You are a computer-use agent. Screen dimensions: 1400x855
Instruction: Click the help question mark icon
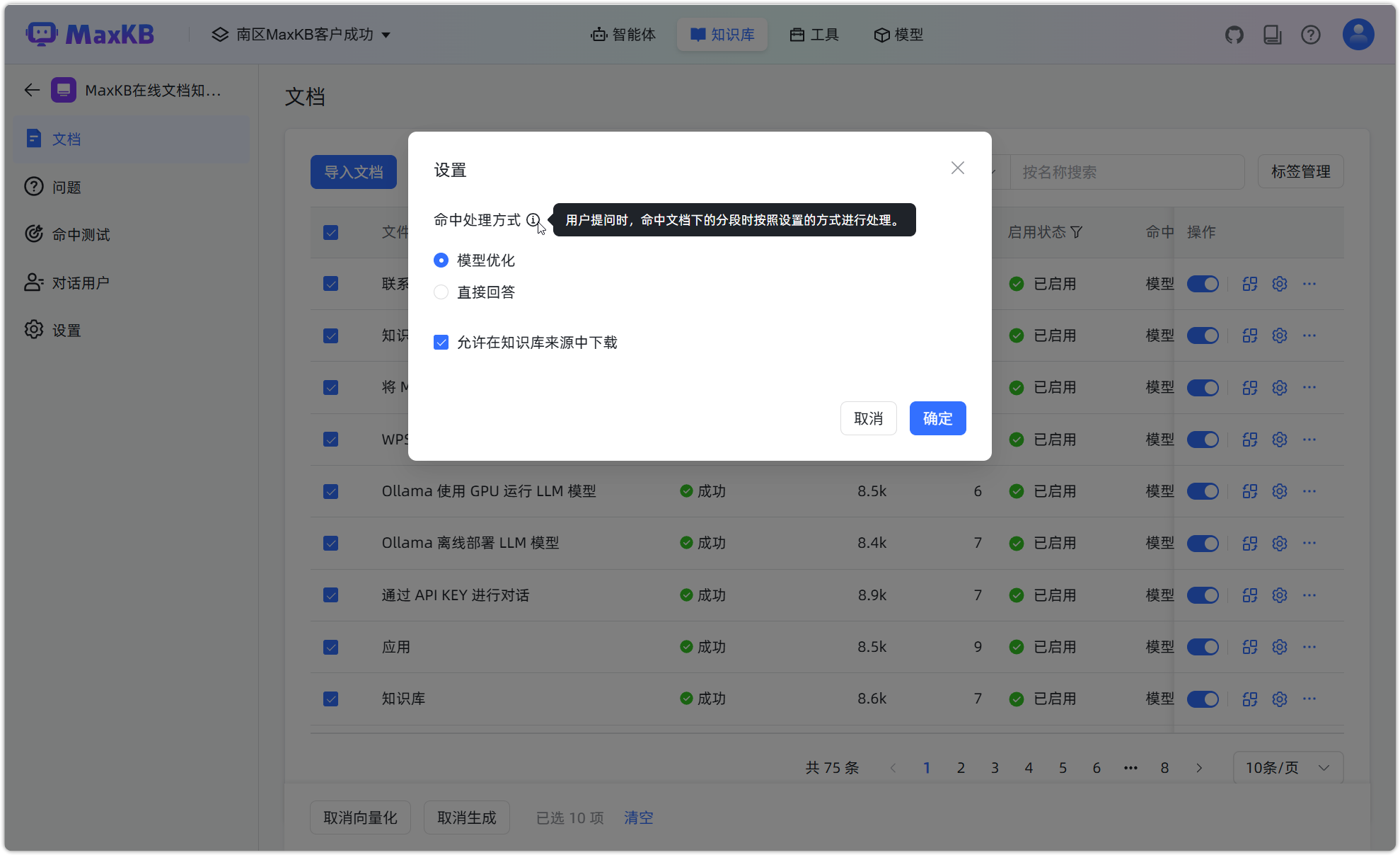coord(1311,34)
